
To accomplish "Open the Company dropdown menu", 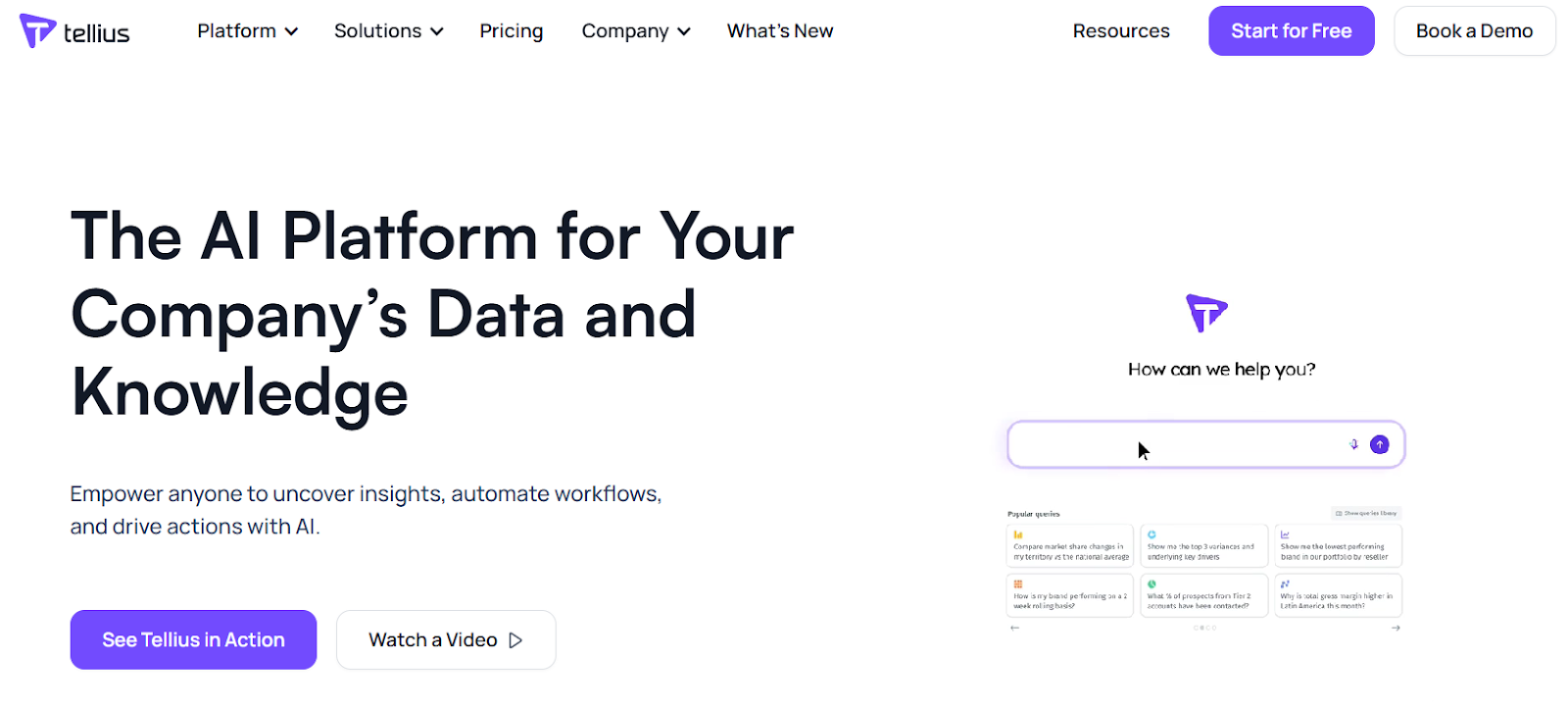I will [635, 31].
